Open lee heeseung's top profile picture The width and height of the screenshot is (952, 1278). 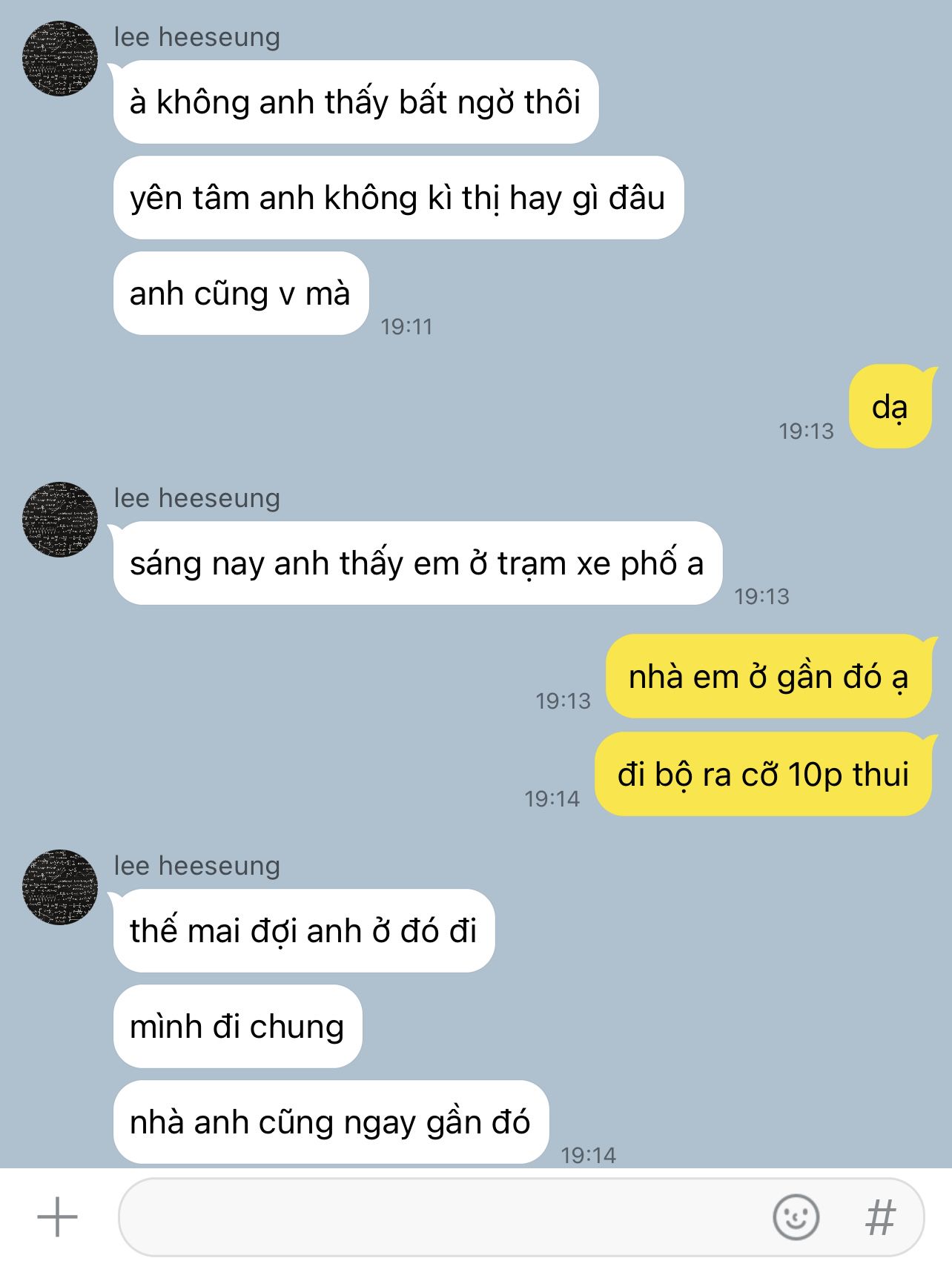point(60,59)
